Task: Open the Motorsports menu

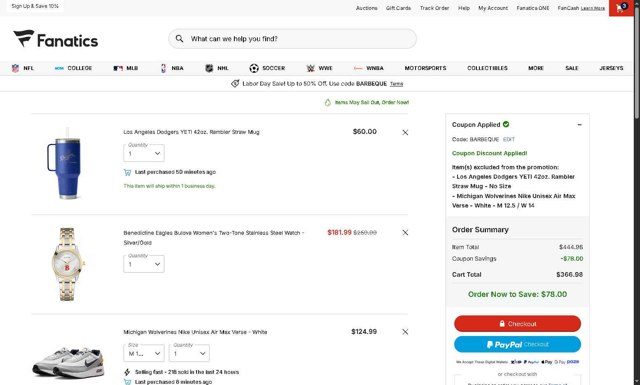Action: pos(425,68)
